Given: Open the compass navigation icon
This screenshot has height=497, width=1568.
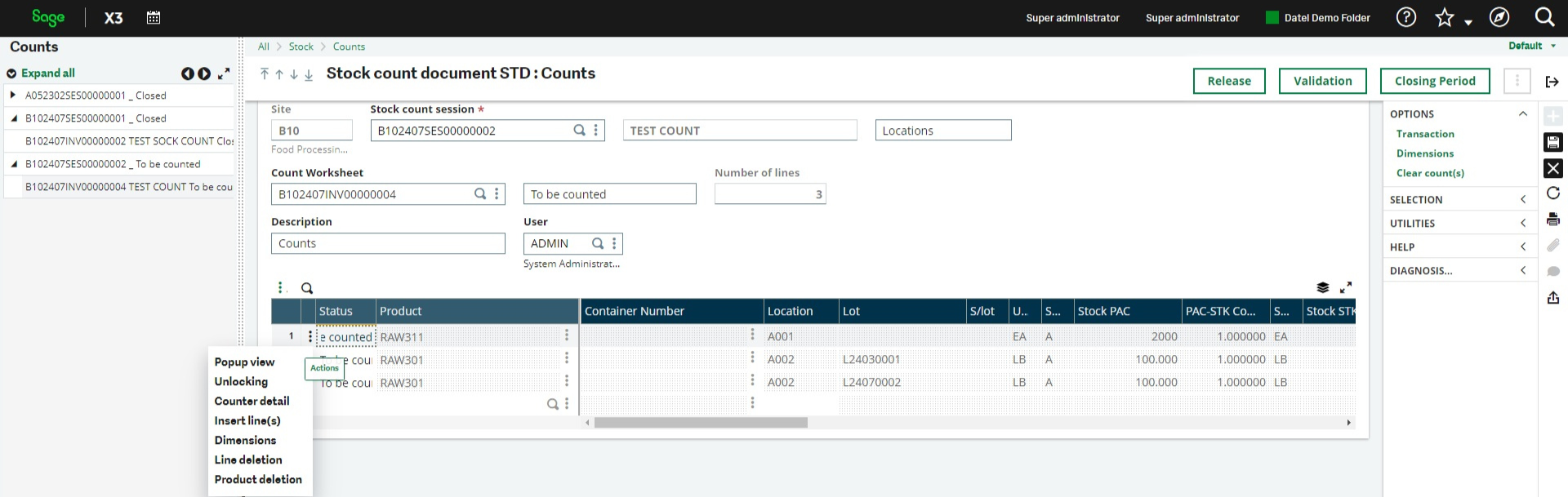Looking at the screenshot, I should (x=1499, y=17).
